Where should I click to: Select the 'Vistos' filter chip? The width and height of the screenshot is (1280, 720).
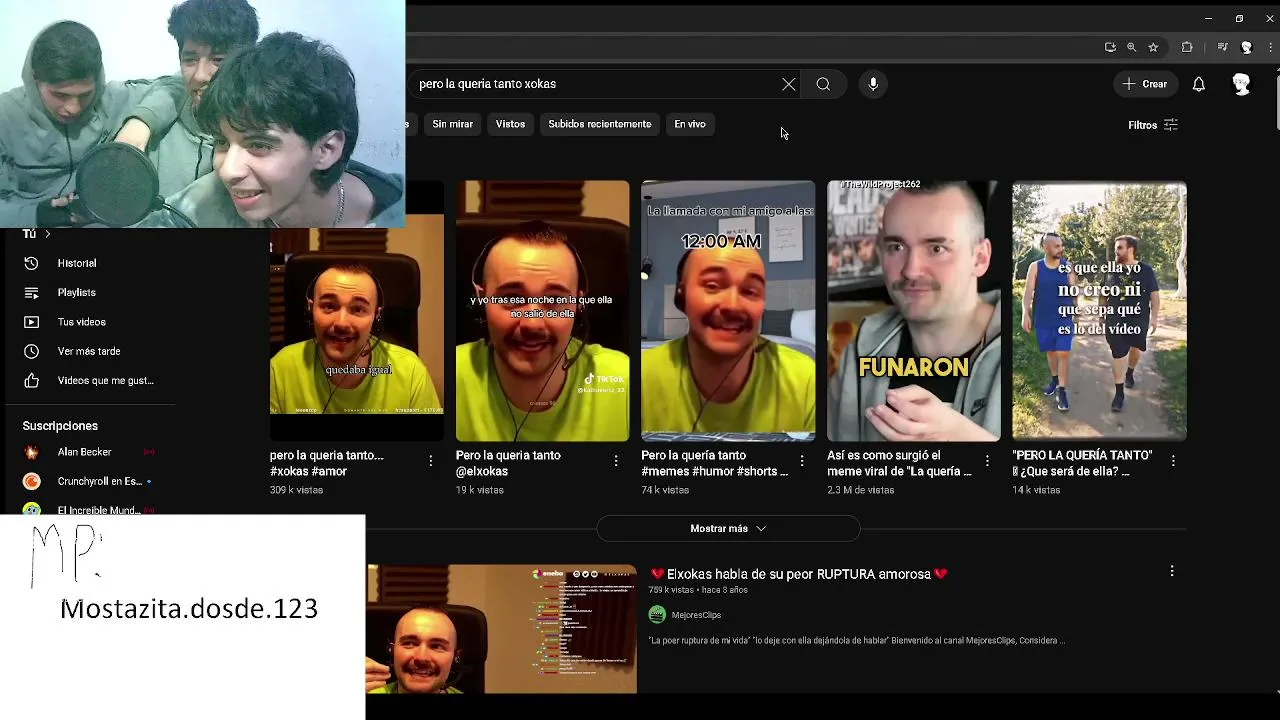(510, 124)
